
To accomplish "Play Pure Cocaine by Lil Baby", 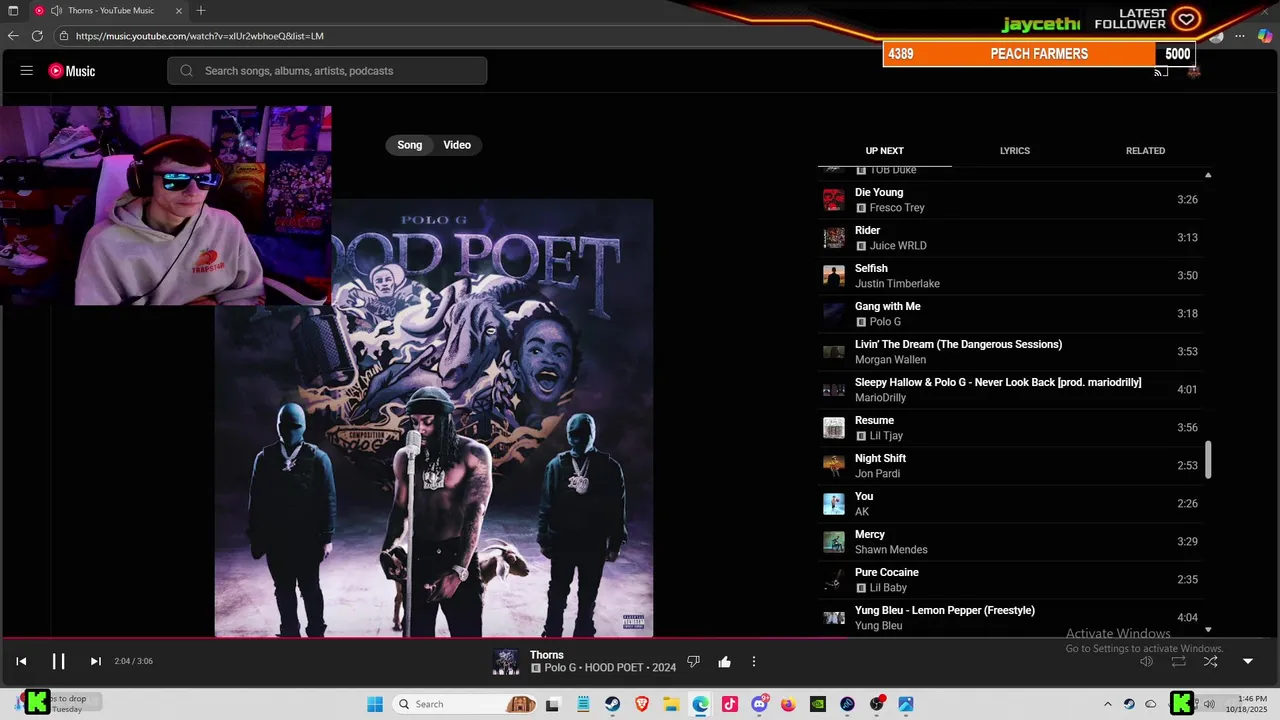I will click(x=1011, y=580).
